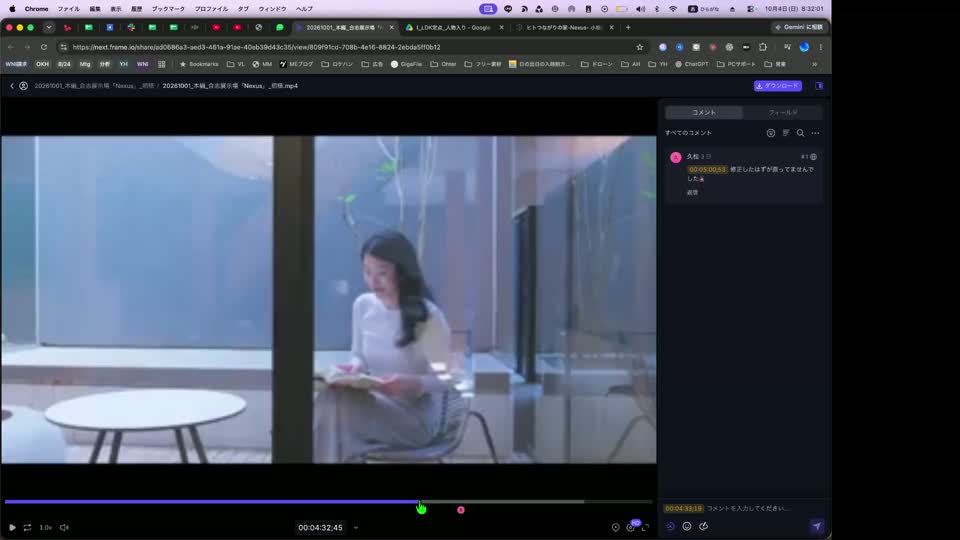The height and width of the screenshot is (540, 960).
Task: Toggle the comment time range icon
Action: point(670,526)
